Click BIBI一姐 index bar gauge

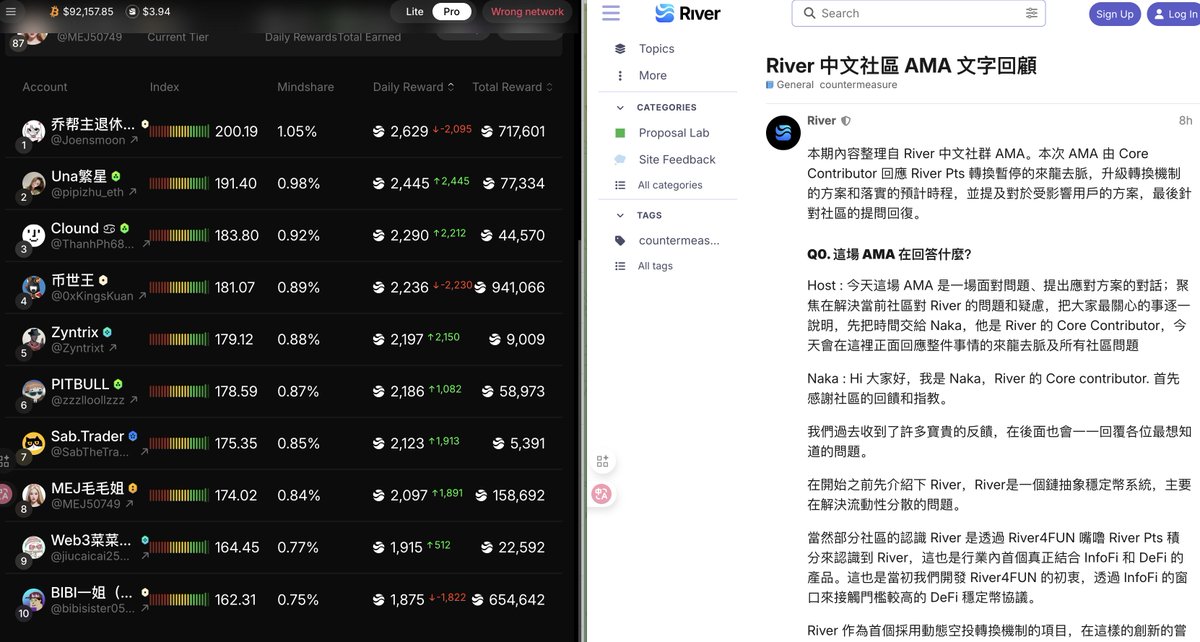pos(179,600)
